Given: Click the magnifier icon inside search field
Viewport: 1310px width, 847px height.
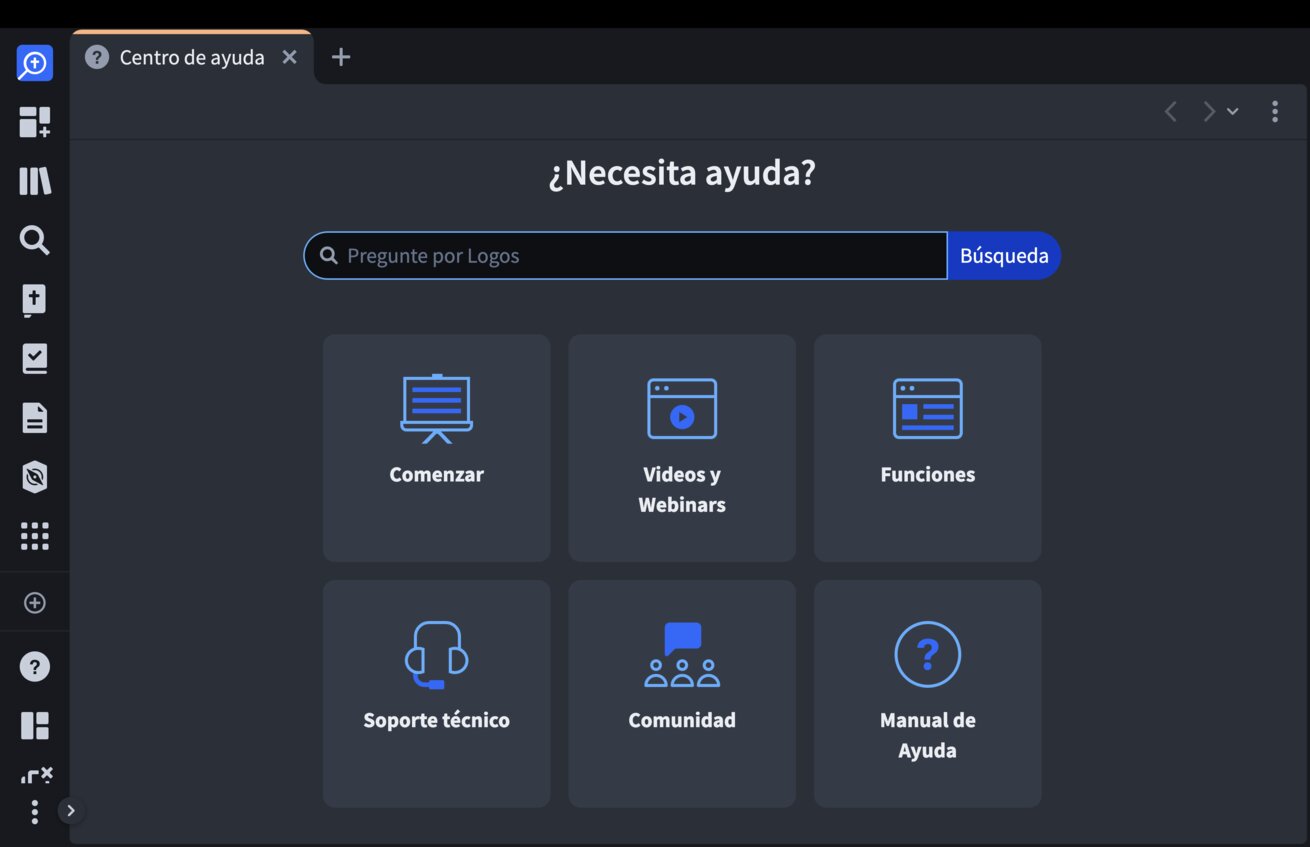Looking at the screenshot, I should (328, 256).
